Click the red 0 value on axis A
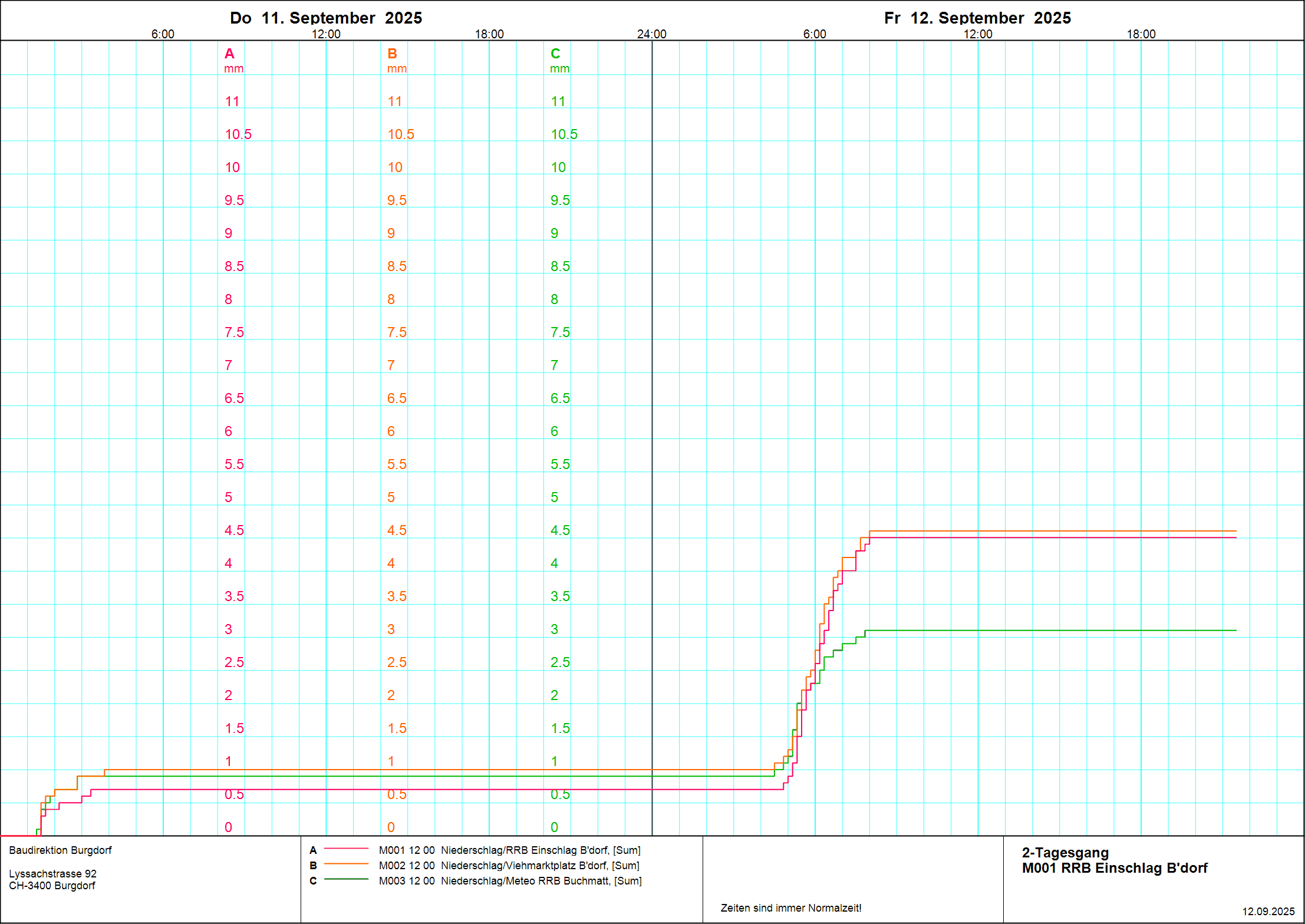Image resolution: width=1305 pixels, height=924 pixels. coord(229,827)
